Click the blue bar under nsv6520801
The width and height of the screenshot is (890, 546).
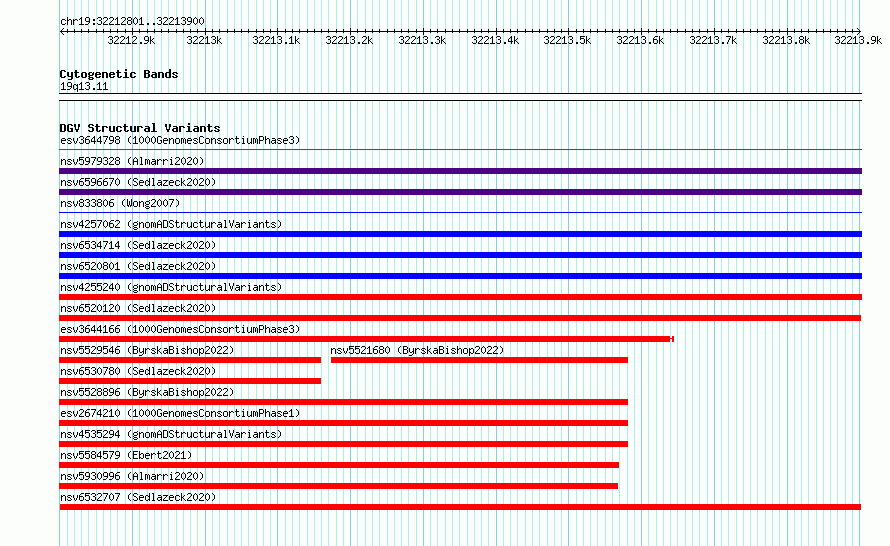(x=460, y=276)
